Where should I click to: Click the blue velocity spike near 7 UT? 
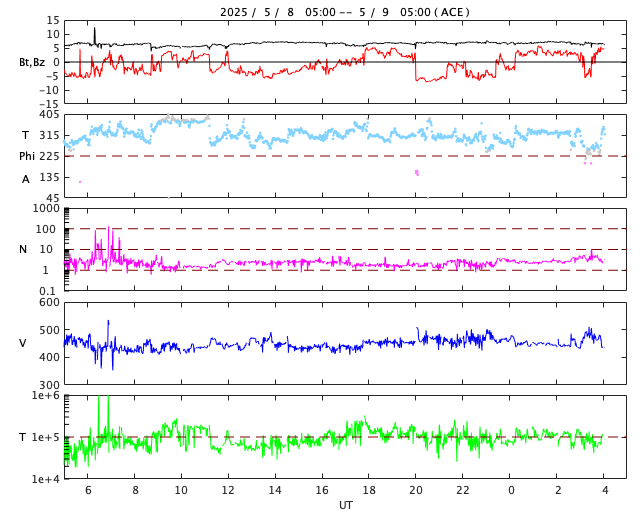[x=108, y=333]
